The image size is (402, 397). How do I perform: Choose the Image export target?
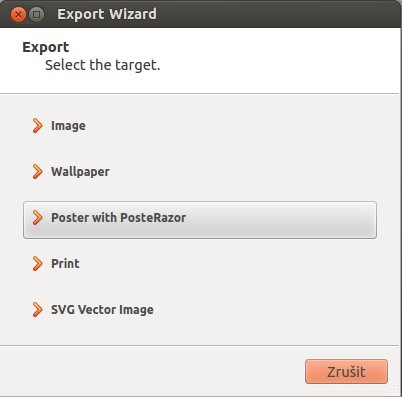coord(200,126)
